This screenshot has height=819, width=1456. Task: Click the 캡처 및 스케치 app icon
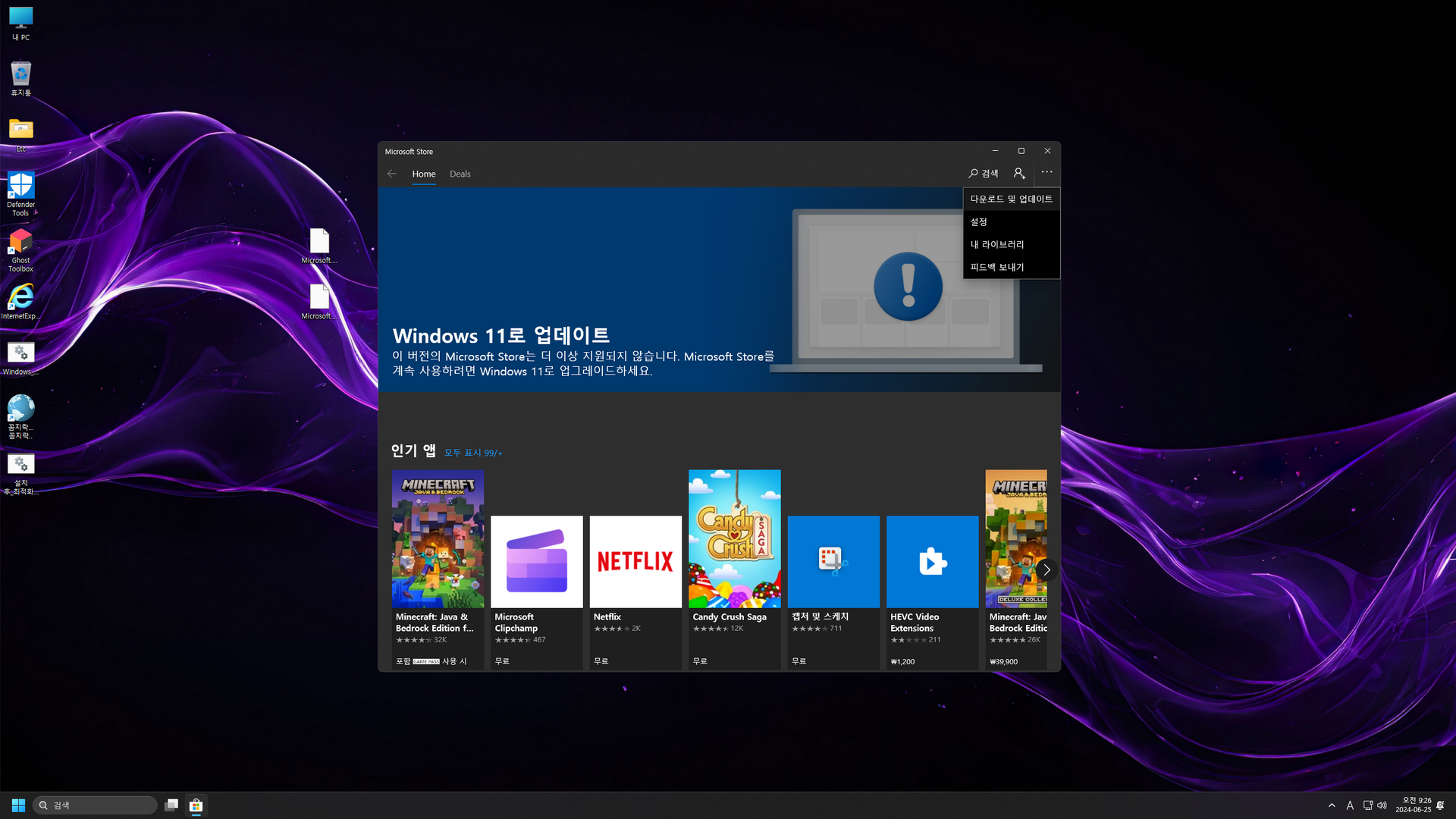833,562
